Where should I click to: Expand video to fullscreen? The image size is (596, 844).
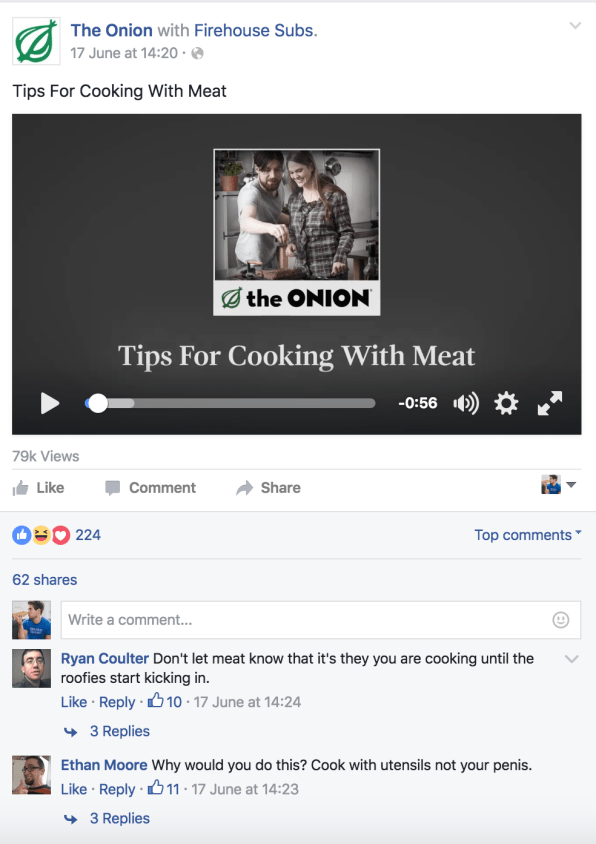[550, 403]
